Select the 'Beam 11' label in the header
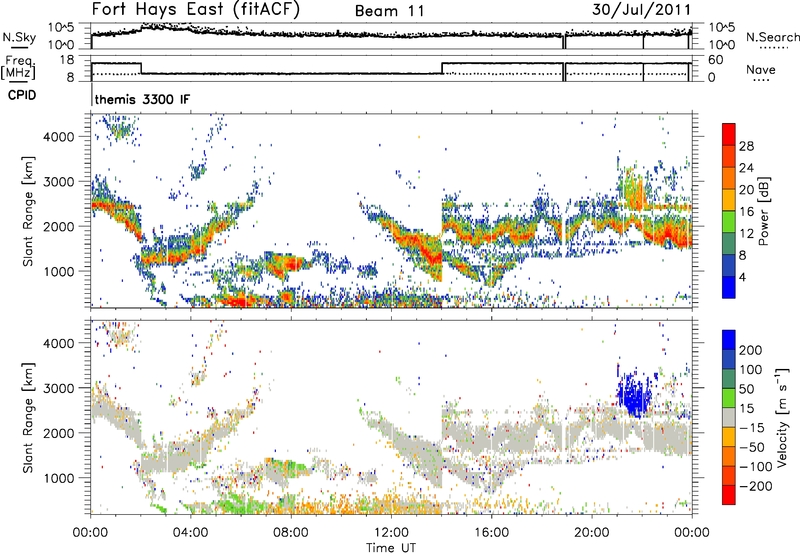 pos(390,11)
